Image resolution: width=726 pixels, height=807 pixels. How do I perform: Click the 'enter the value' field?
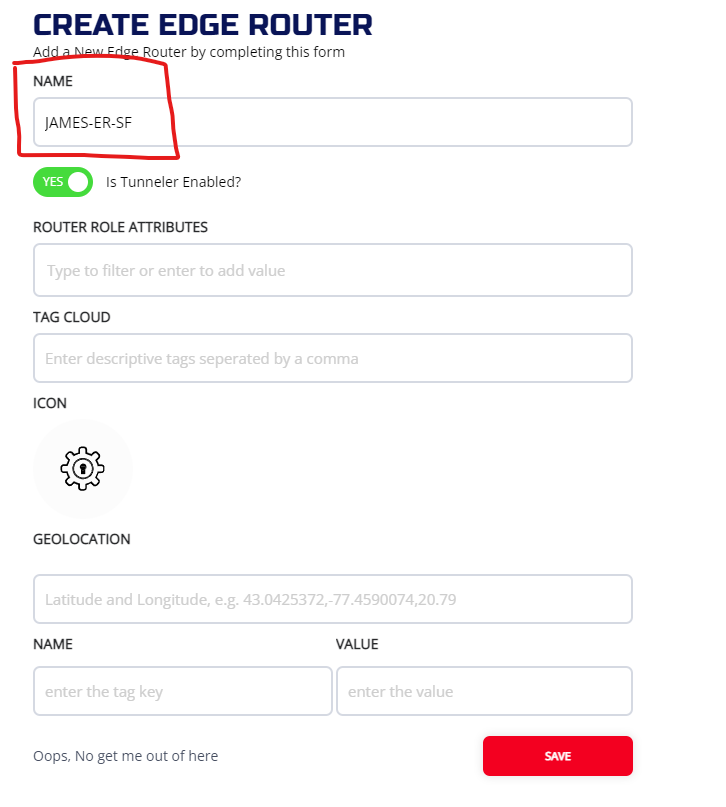click(x=484, y=691)
